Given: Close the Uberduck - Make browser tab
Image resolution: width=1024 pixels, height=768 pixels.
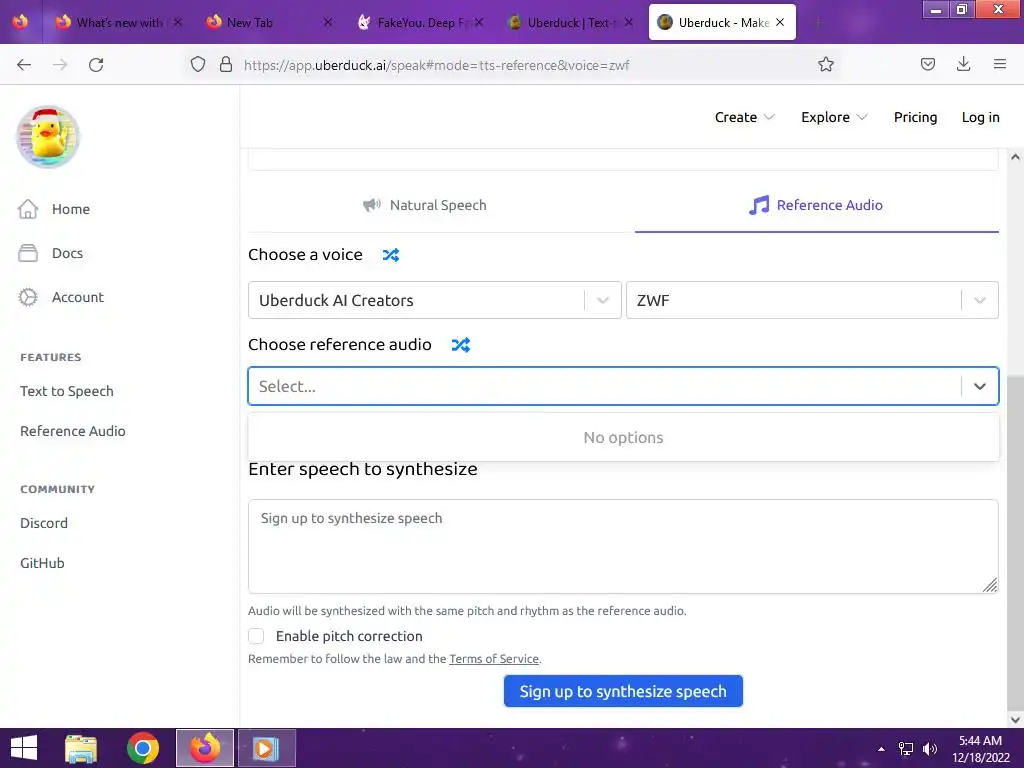Looking at the screenshot, I should pyautogui.click(x=780, y=22).
